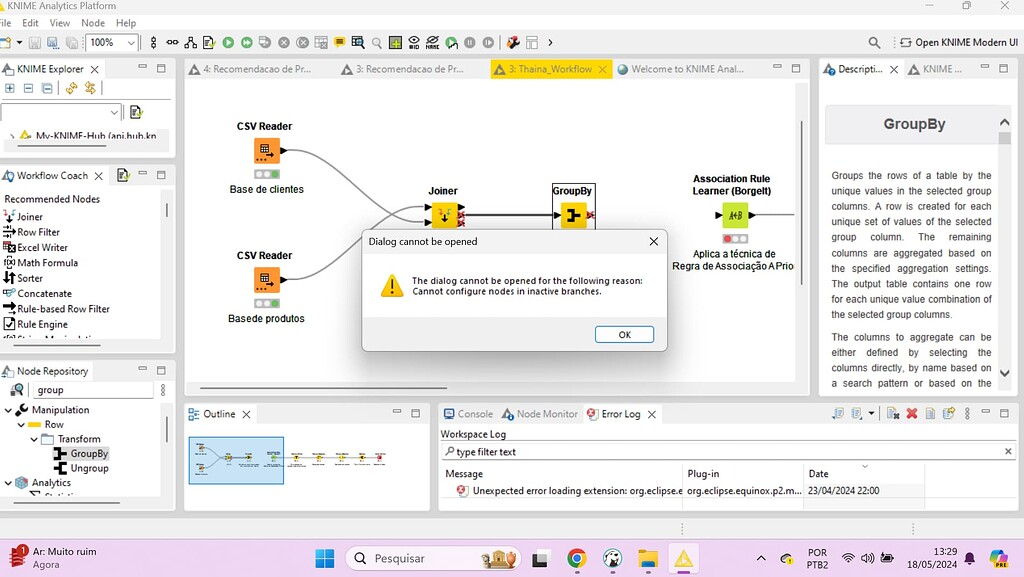Pause loop execution toolbar icon
Image resolution: width=1024 pixels, height=577 pixels.
coord(470,42)
